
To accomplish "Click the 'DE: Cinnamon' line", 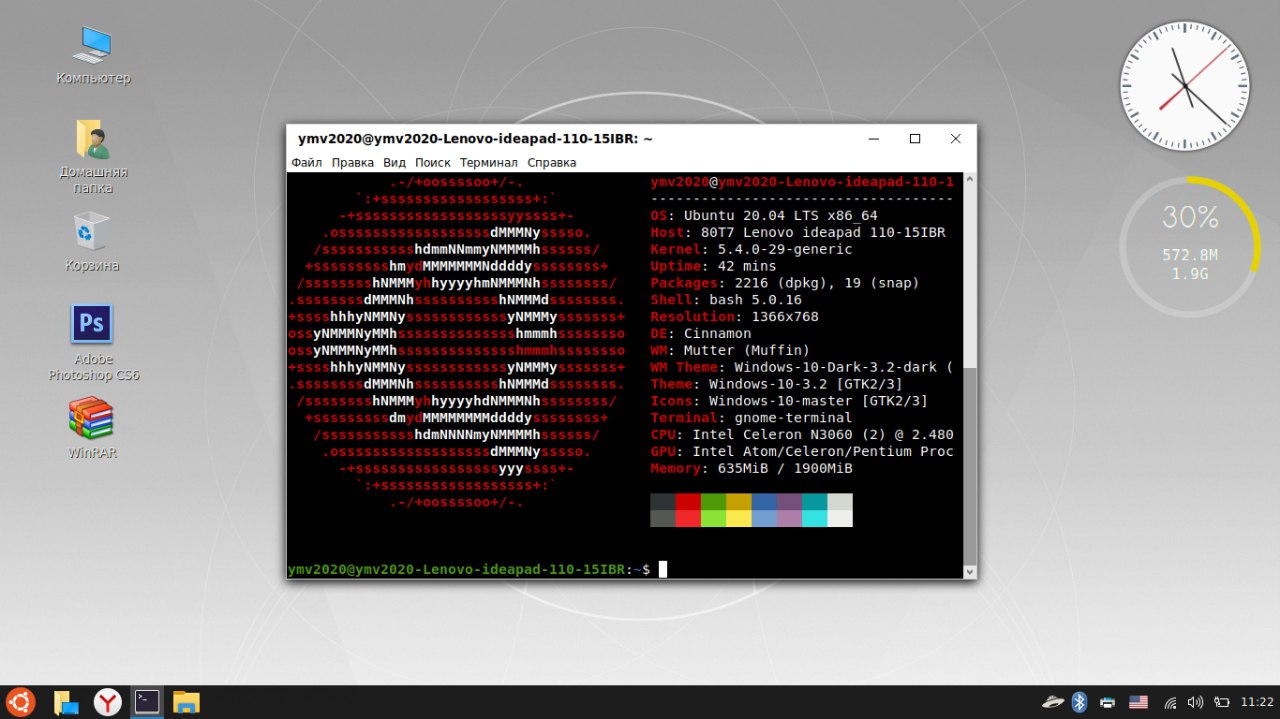I will (701, 334).
